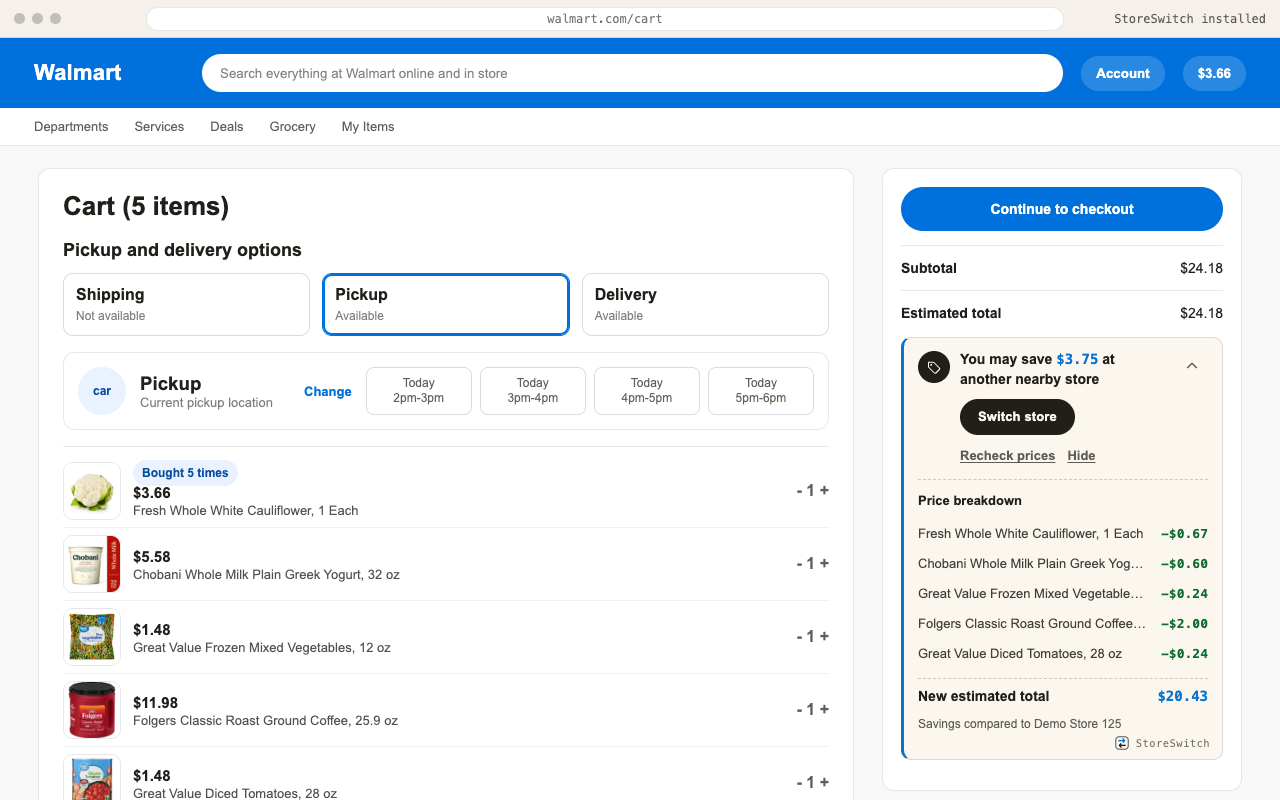This screenshot has height=800, width=1280.
Task: Open the Account button
Action: coord(1123,73)
